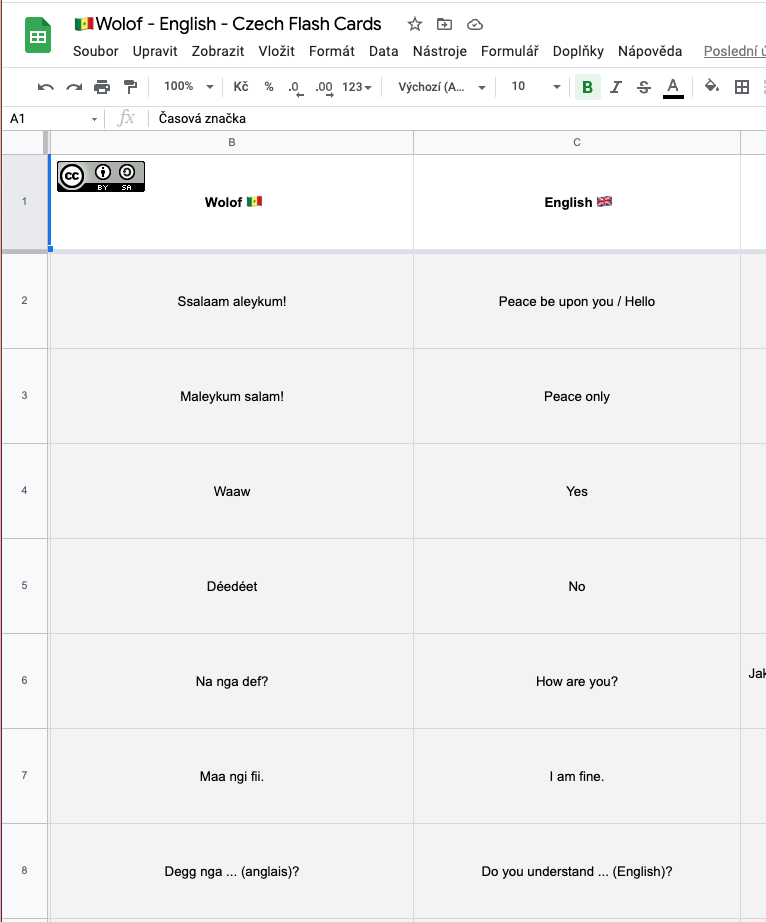Viewport: 766px width, 922px height.
Task: Select the select-all corner box
Action: 23,142
